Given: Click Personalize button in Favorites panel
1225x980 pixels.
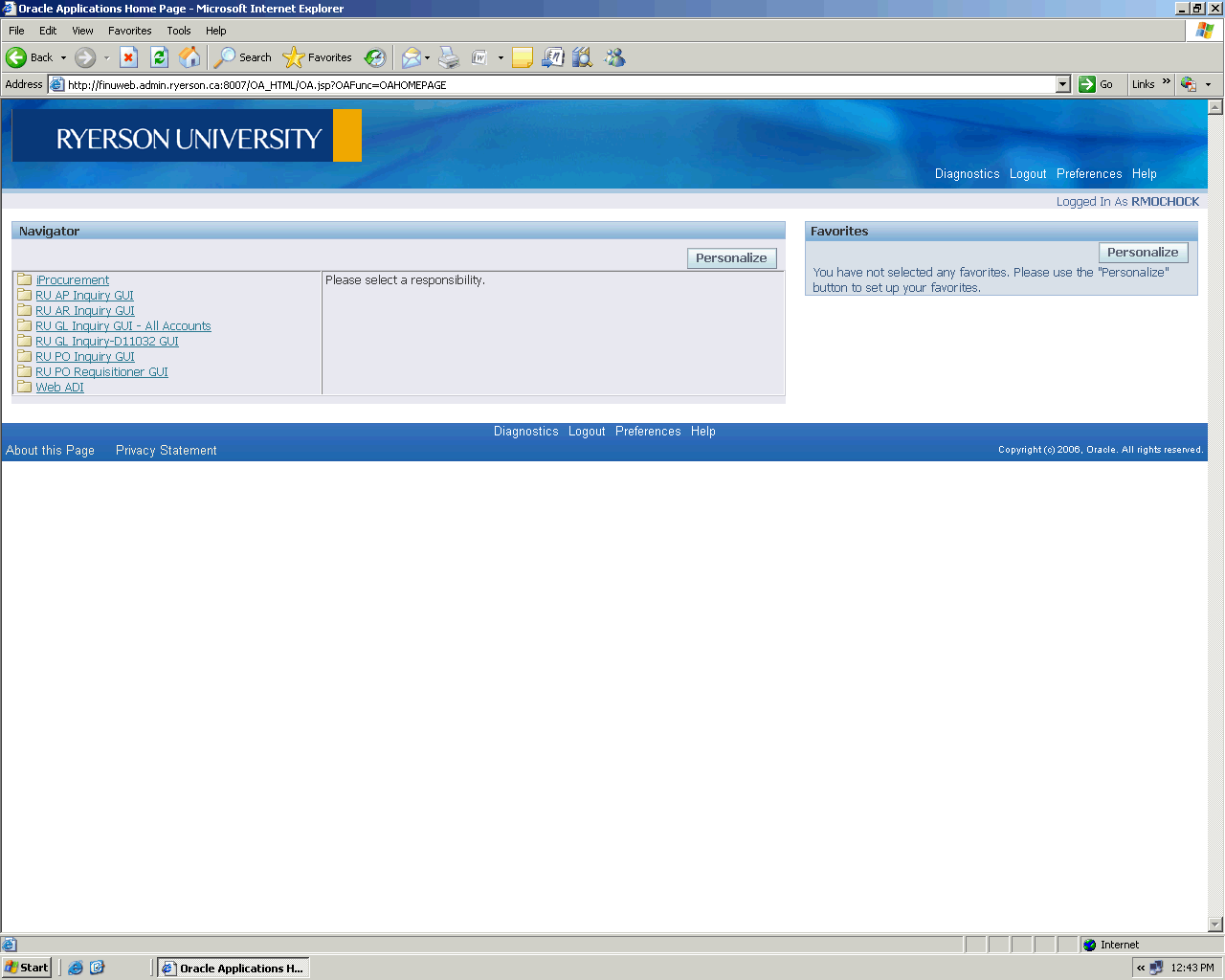Looking at the screenshot, I should [x=1143, y=253].
